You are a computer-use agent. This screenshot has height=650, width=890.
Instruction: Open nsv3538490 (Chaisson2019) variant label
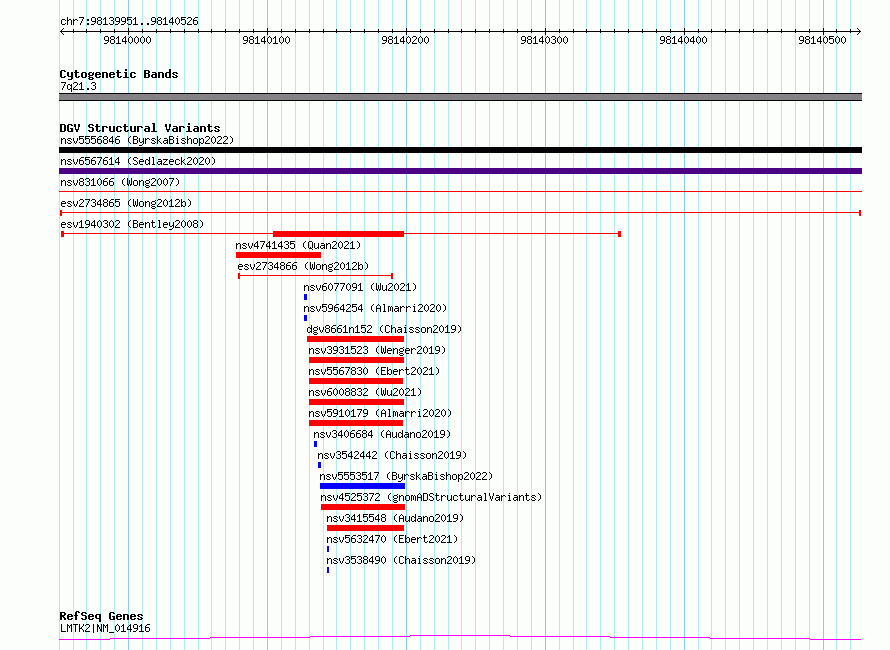401,560
